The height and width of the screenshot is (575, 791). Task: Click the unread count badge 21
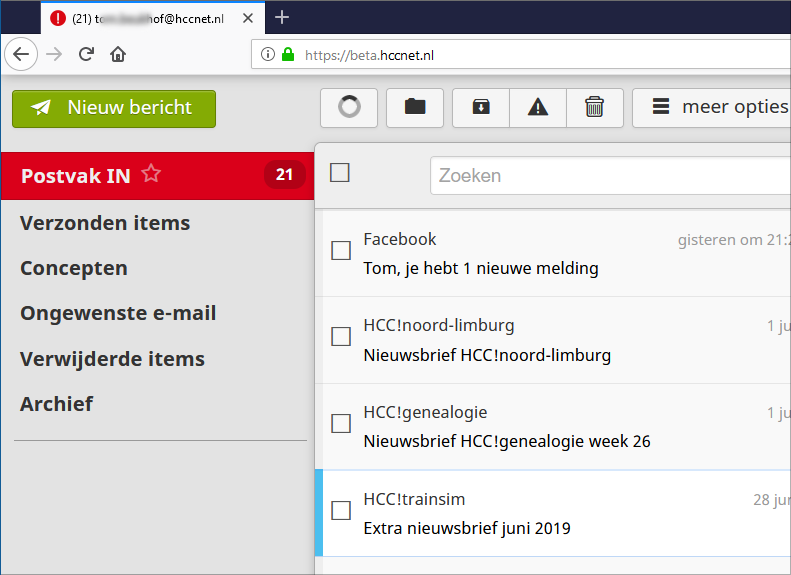coord(285,175)
